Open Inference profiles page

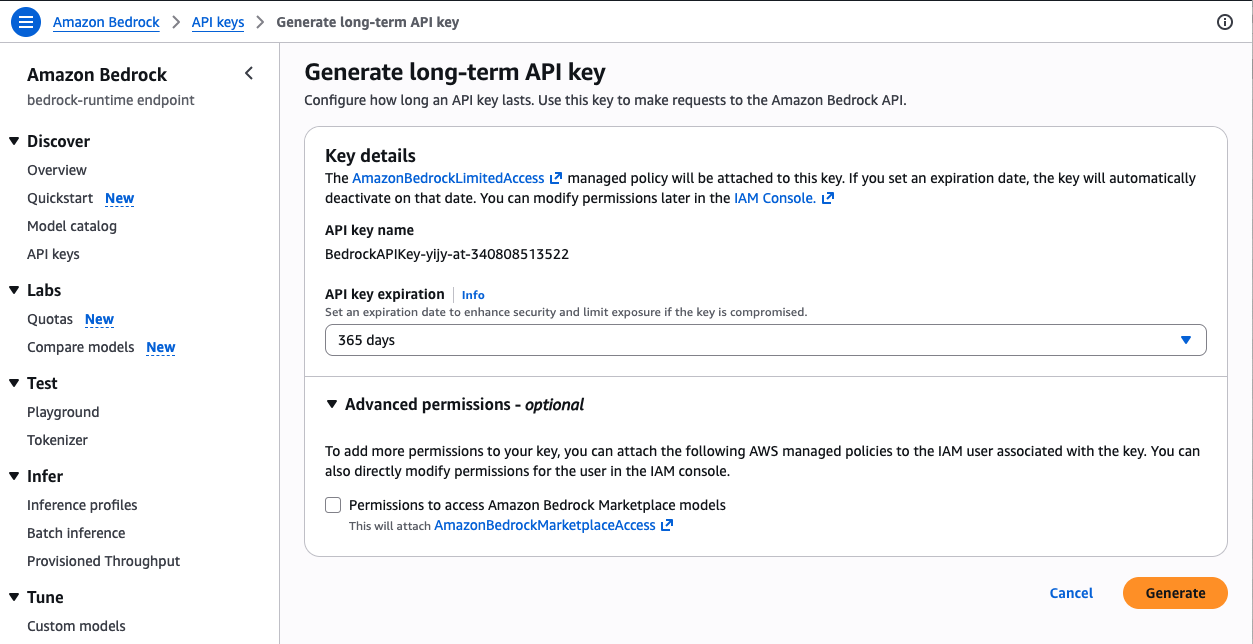[x=82, y=505]
